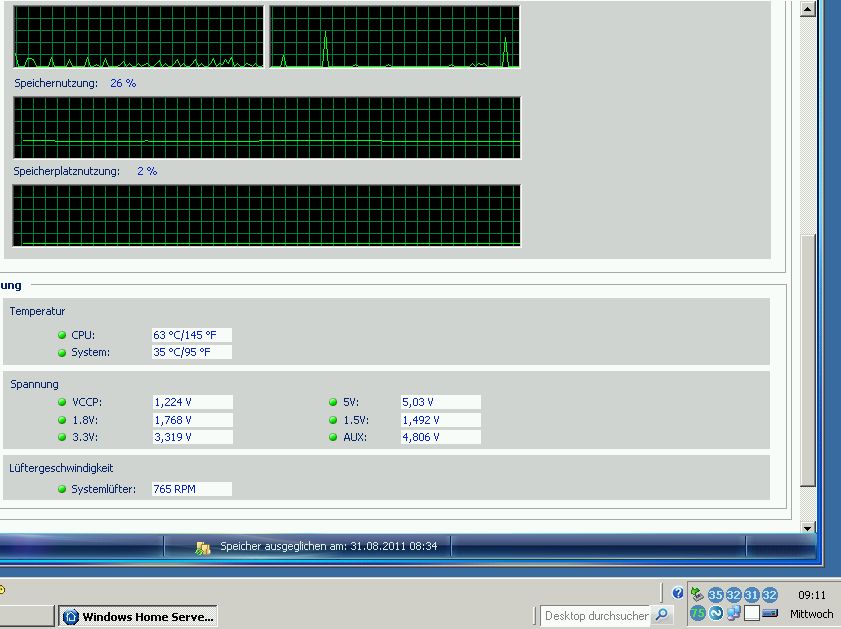This screenshot has width=841, height=629.
Task: Click the Safely Remove Hardware tray icon
Action: tap(697, 595)
